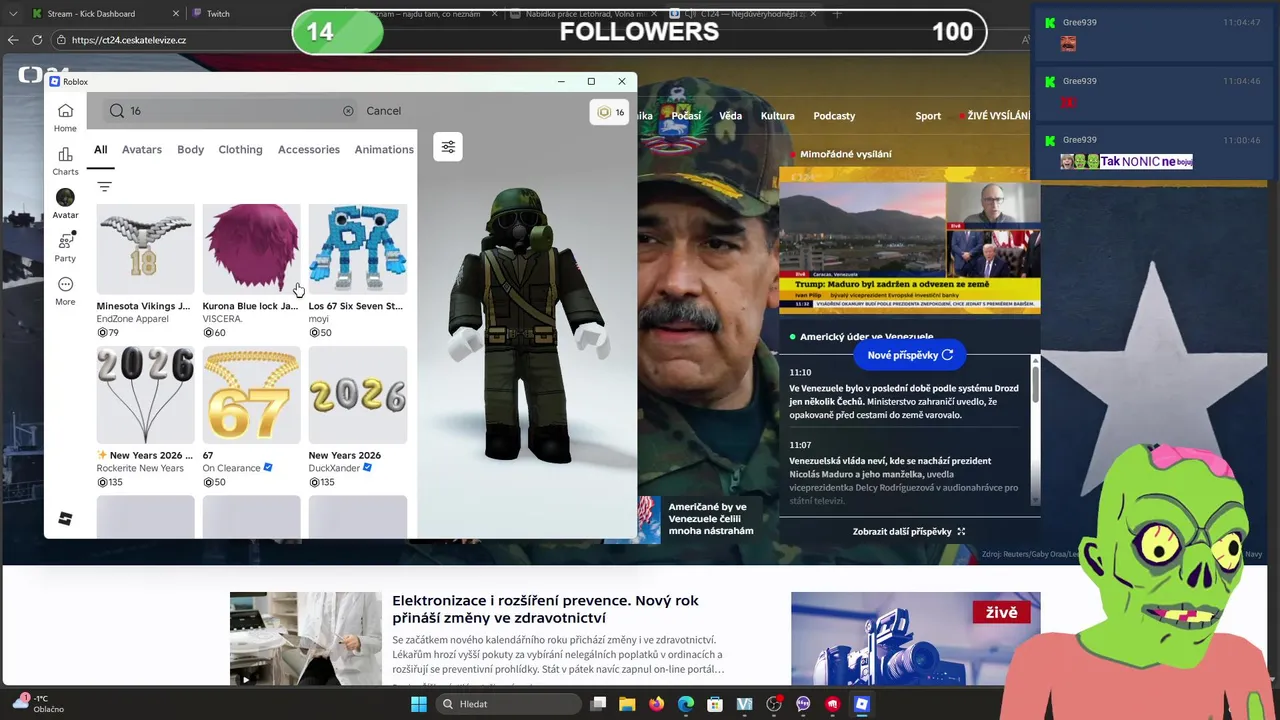Open the sort filter below All tab
1280x720 pixels.
click(104, 186)
